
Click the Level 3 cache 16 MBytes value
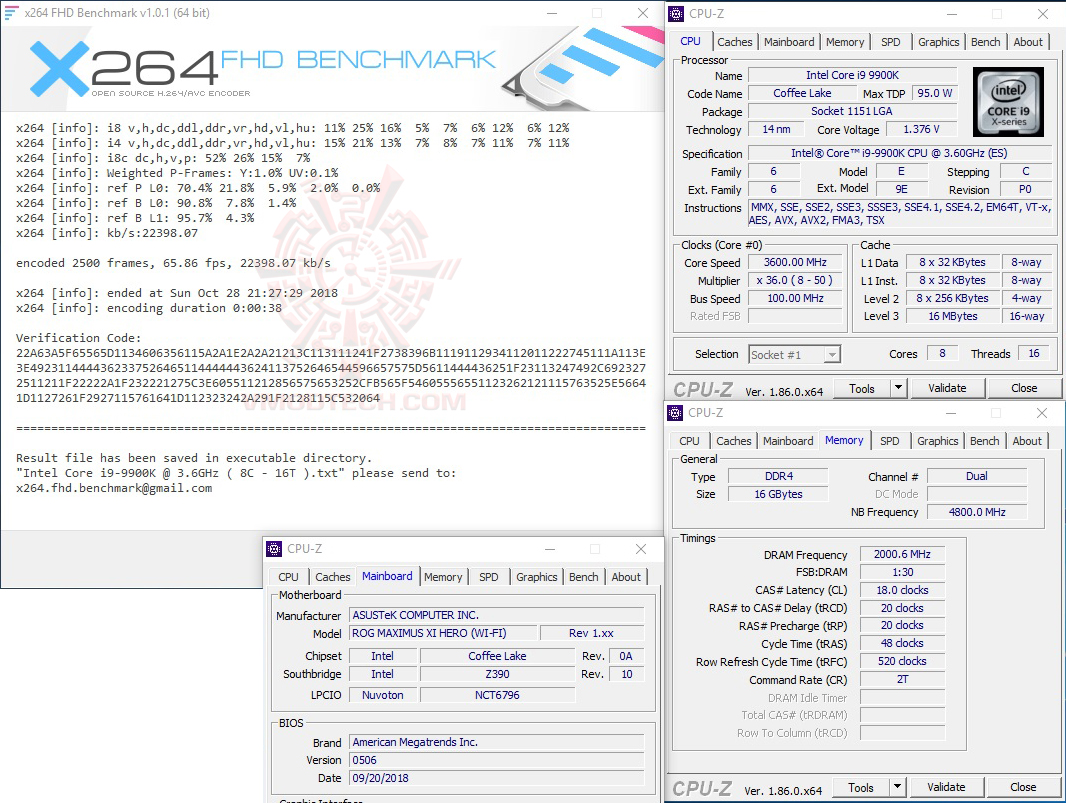coord(953,316)
